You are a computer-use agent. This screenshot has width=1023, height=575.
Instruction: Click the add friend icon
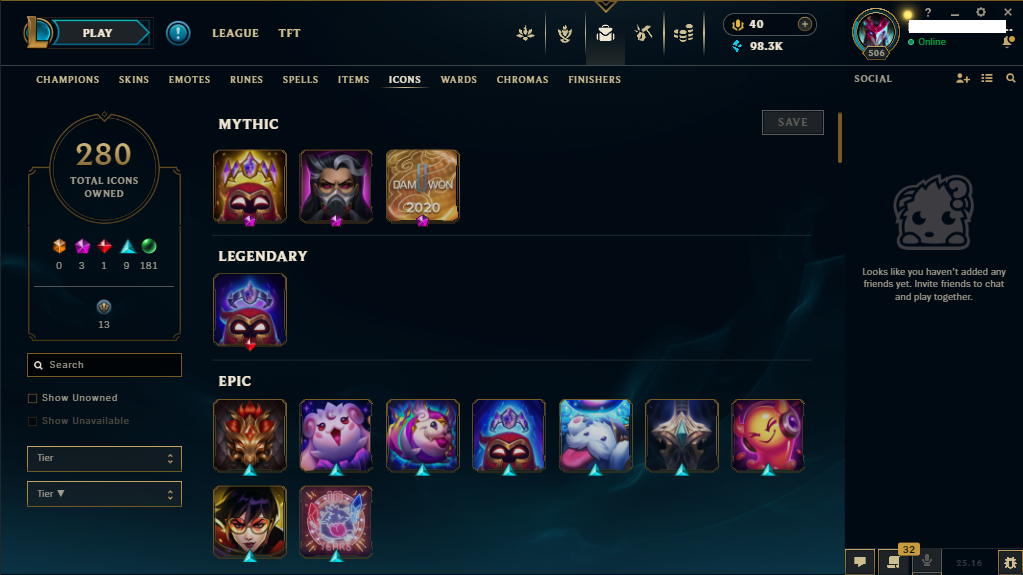(x=962, y=78)
